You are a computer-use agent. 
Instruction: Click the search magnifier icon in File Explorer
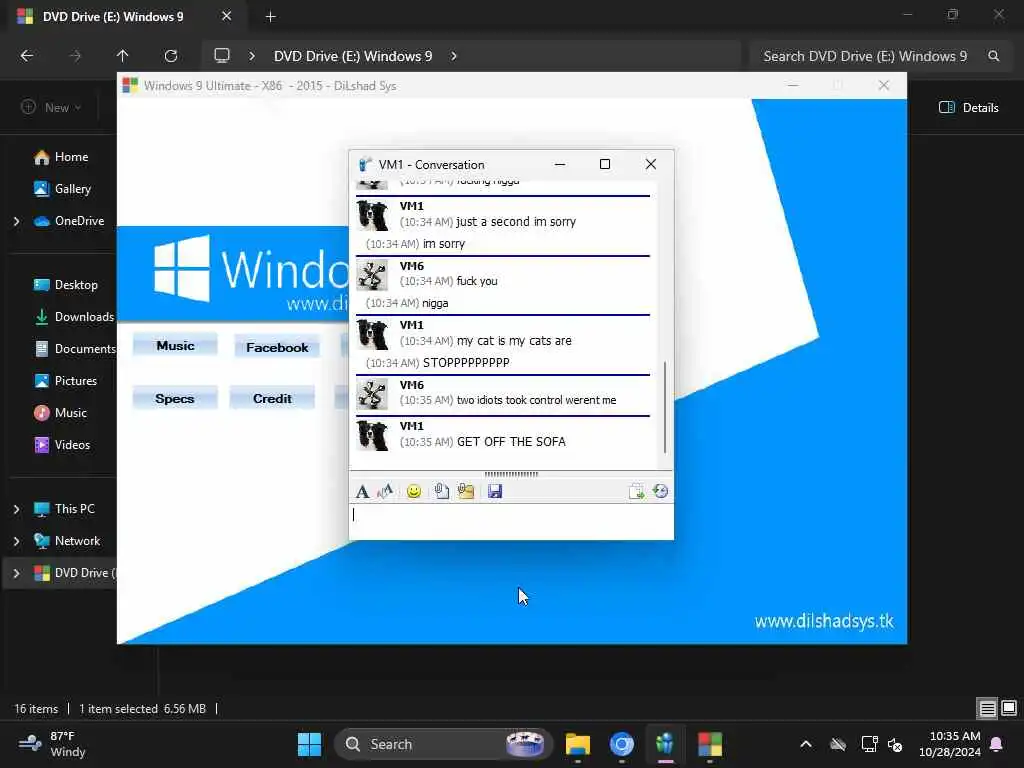[x=993, y=56]
